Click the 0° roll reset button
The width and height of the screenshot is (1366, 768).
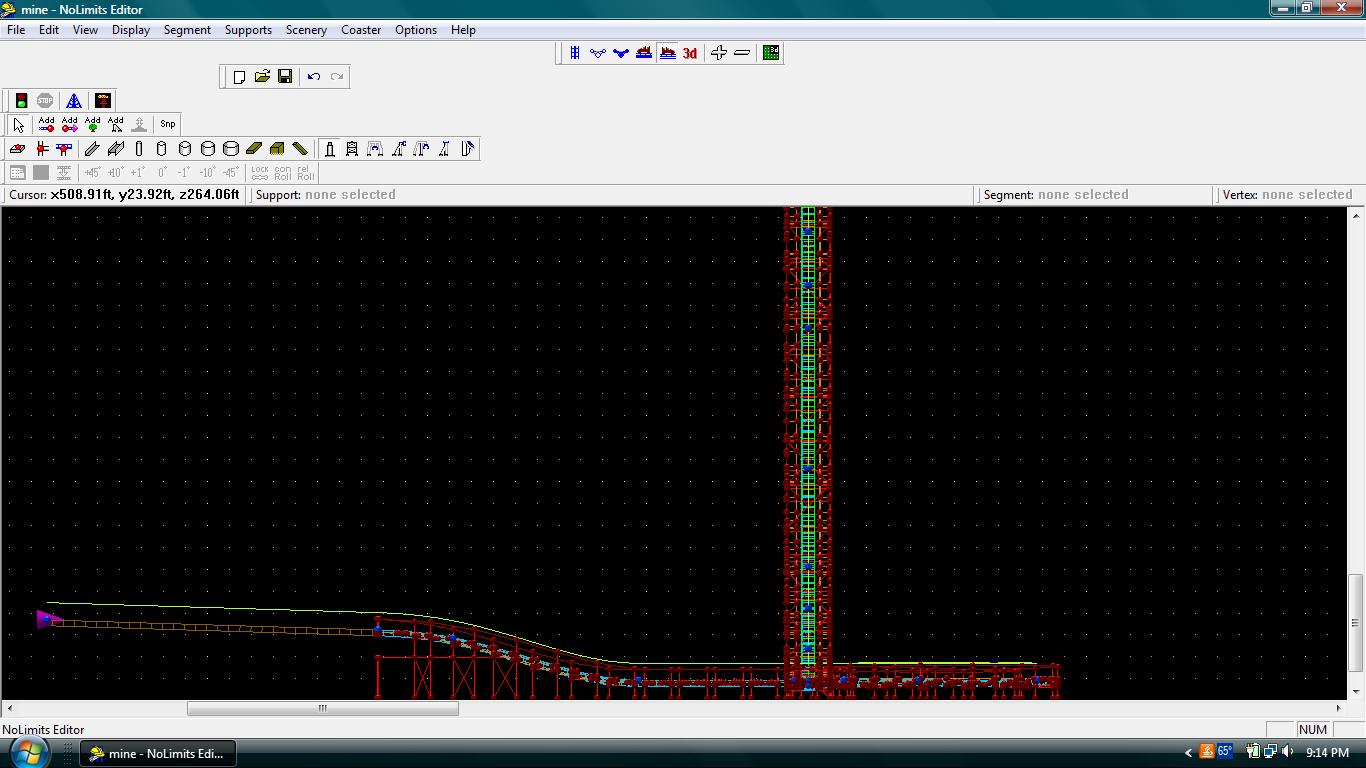click(x=162, y=173)
